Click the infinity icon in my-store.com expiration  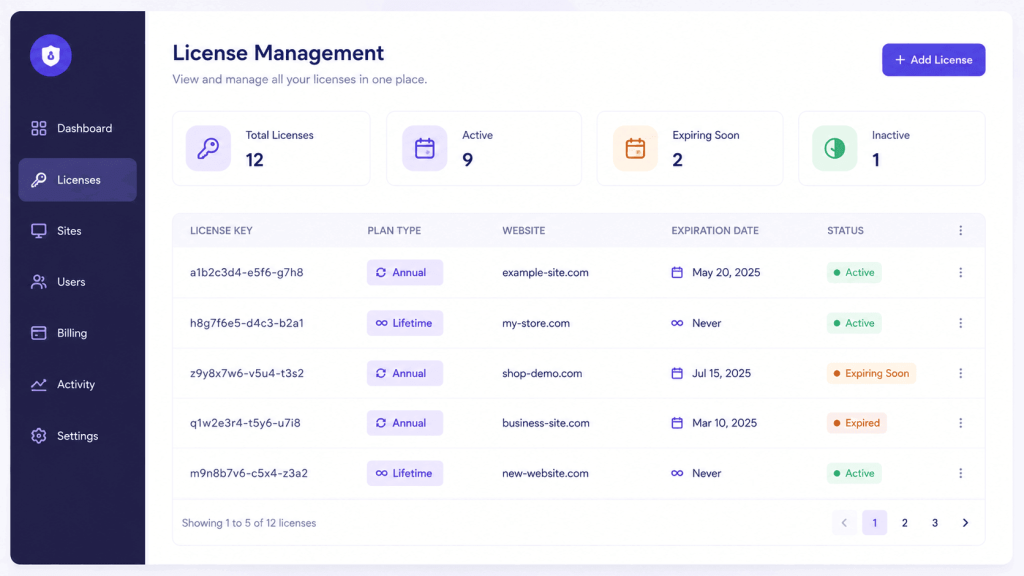(677, 323)
